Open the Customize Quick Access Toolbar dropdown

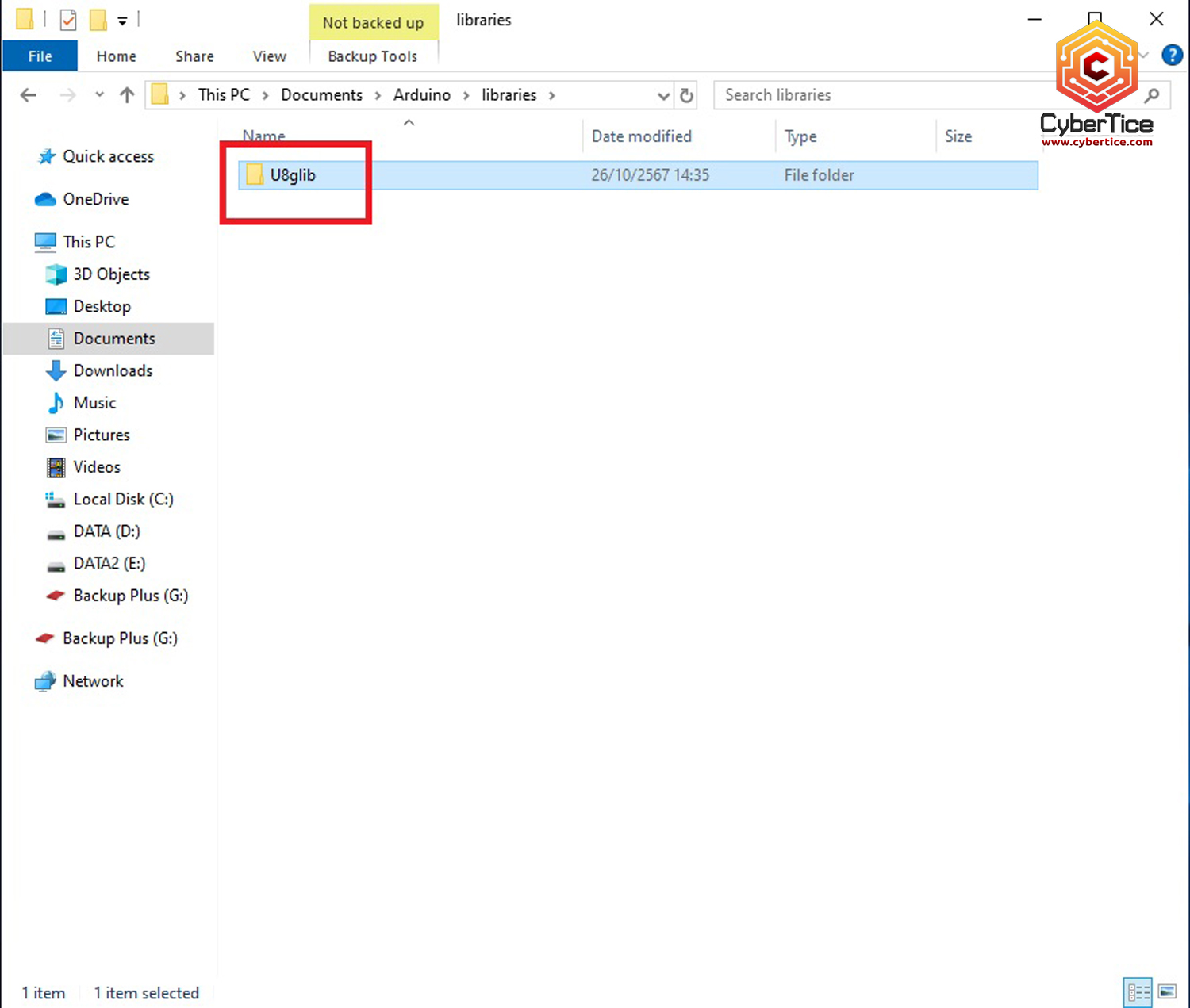(x=122, y=21)
